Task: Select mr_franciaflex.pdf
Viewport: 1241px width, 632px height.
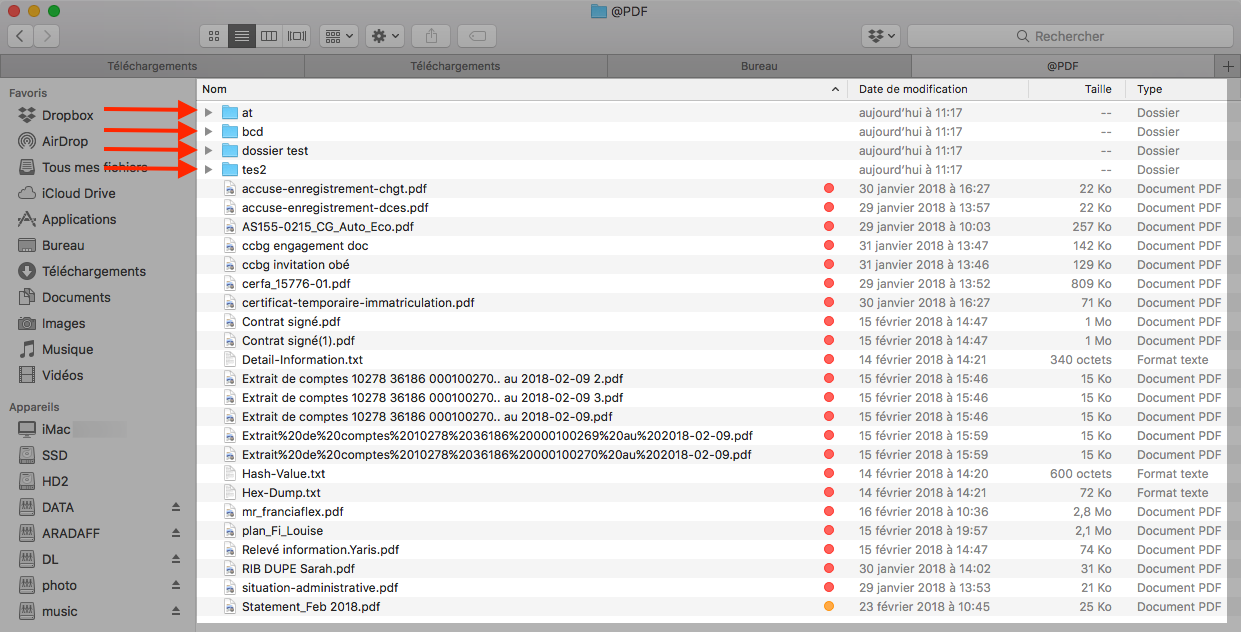Action: point(292,512)
